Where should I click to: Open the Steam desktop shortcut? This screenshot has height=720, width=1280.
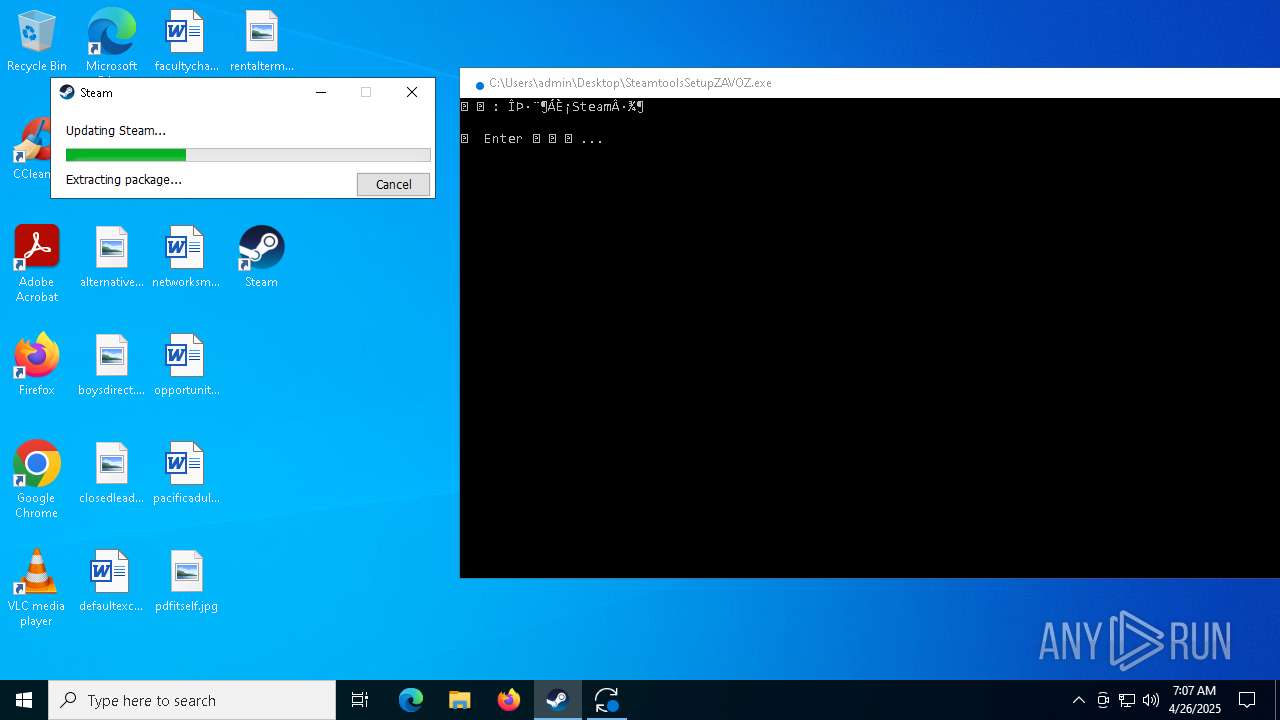[261, 257]
